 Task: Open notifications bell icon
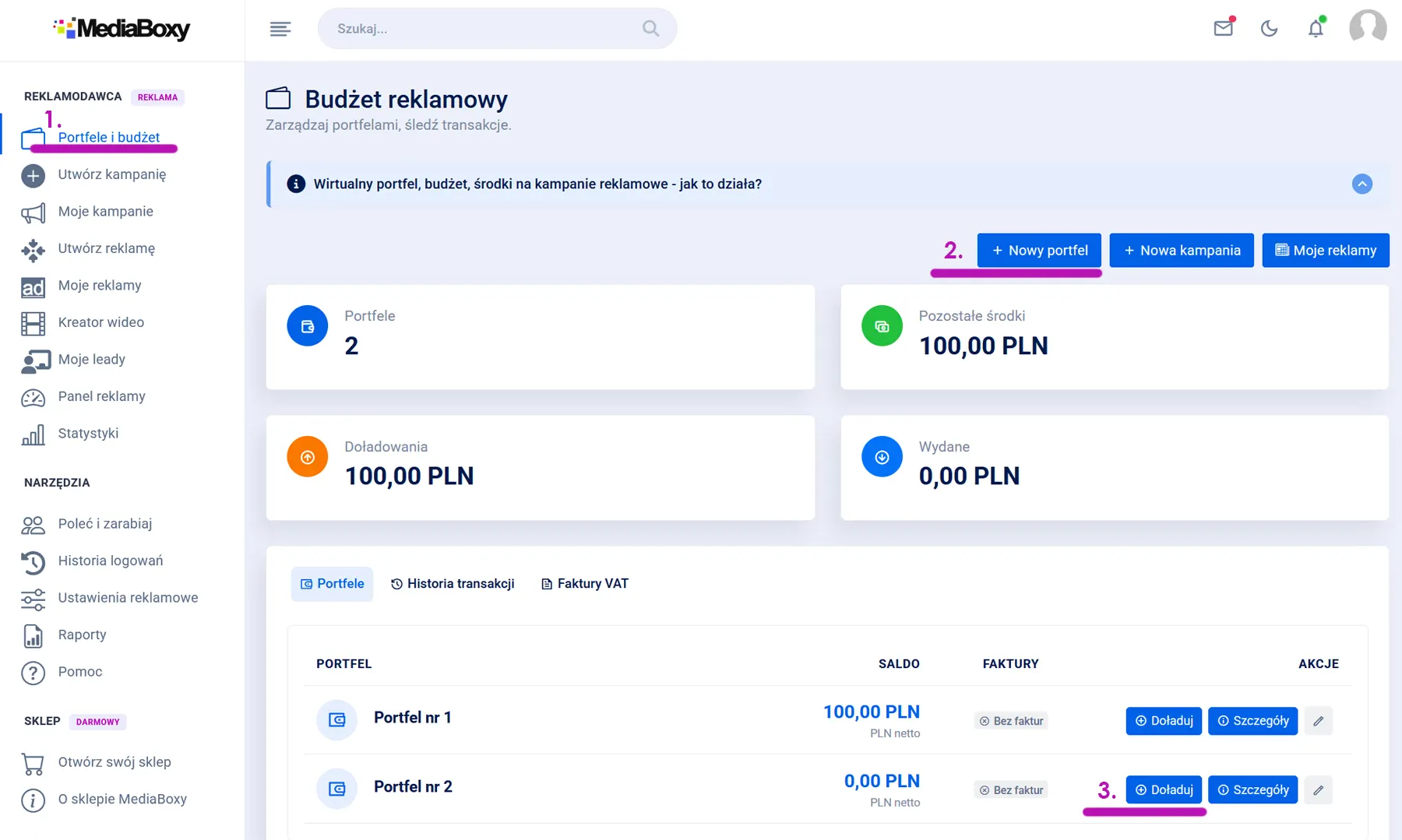click(1316, 29)
